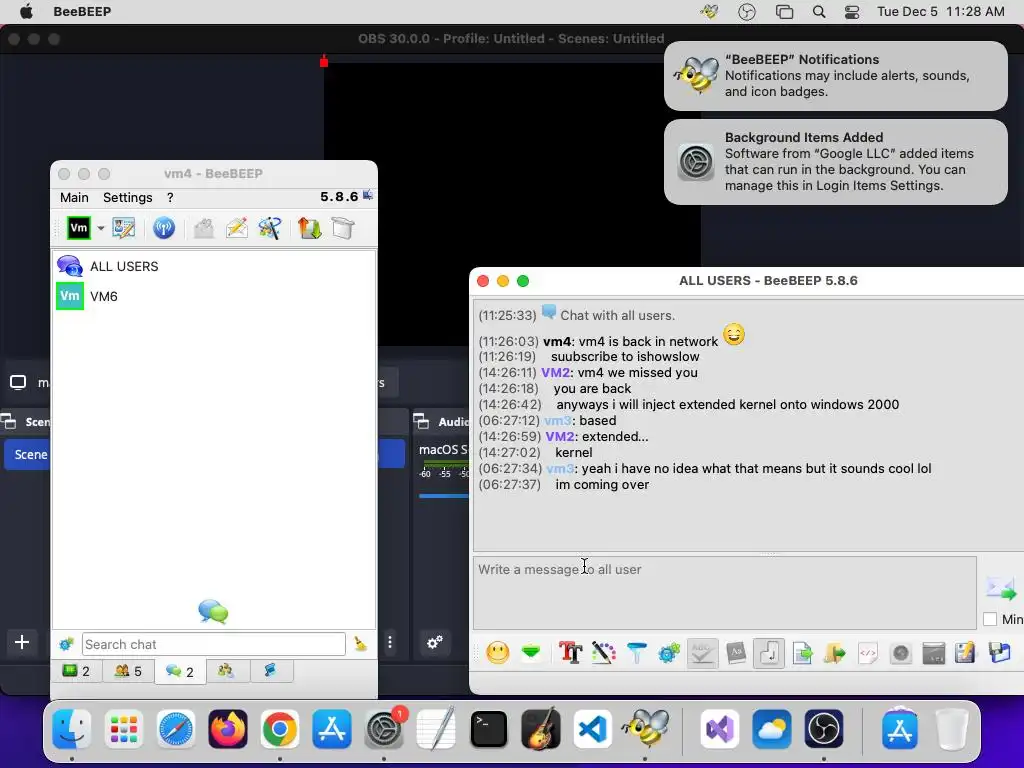Open Spotlight search in the menu bar
This screenshot has width=1024, height=768.
[819, 12]
